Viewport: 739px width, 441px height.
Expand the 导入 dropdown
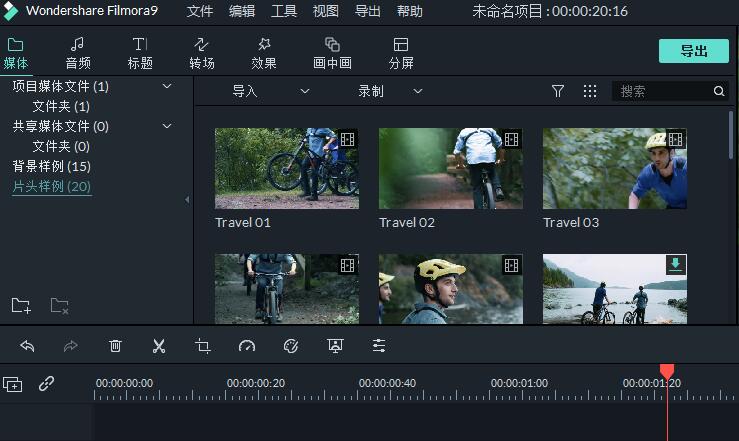[x=270, y=91]
